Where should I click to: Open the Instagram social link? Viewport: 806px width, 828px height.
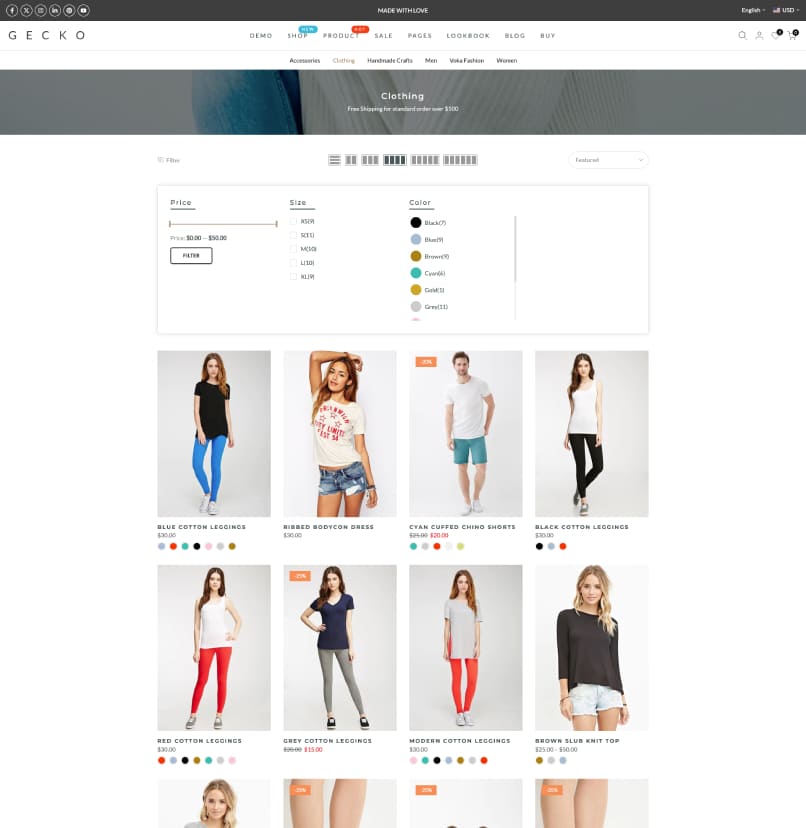point(41,11)
